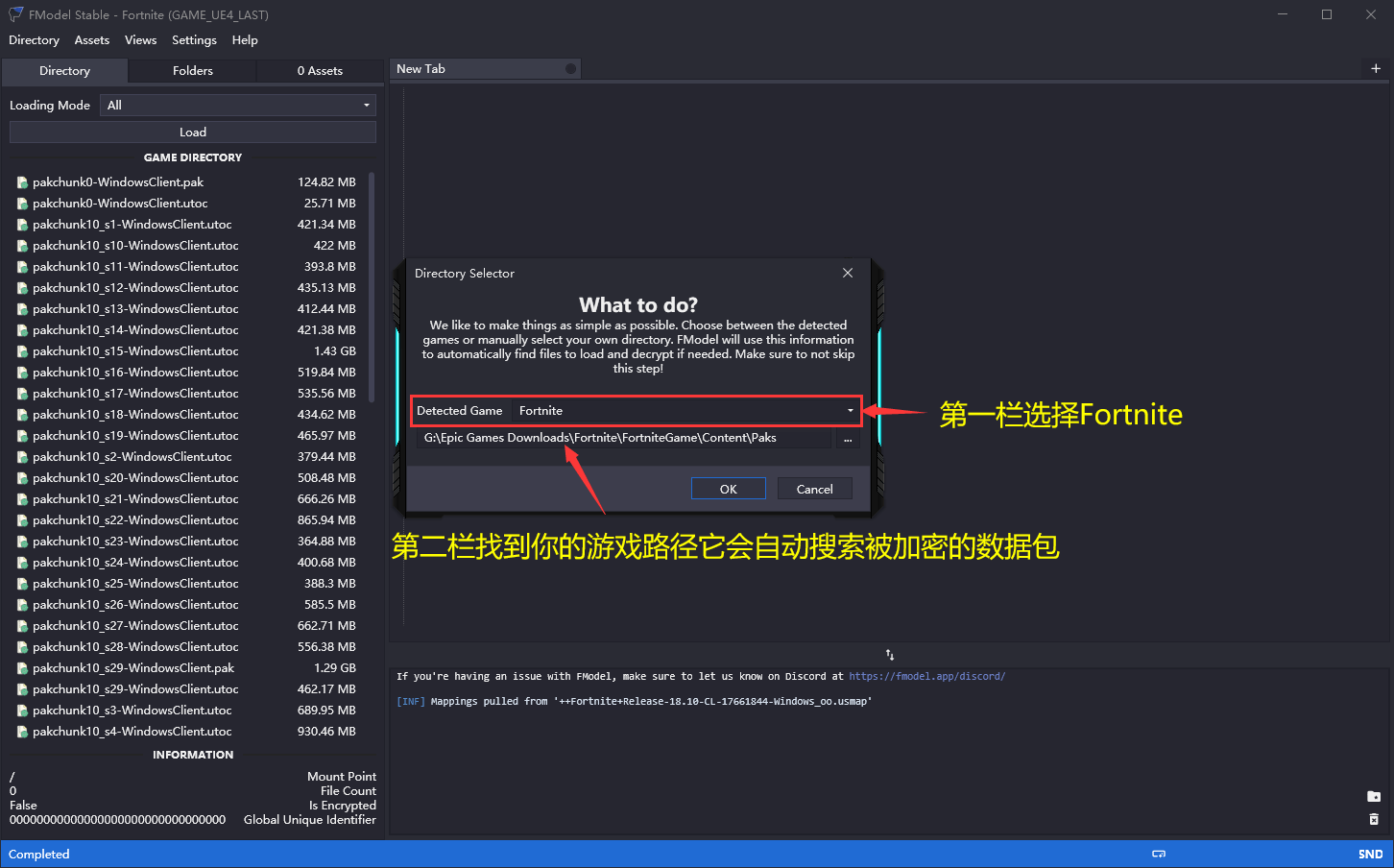Add a new tab with plus icon
Image resolution: width=1394 pixels, height=868 pixels.
1376,69
